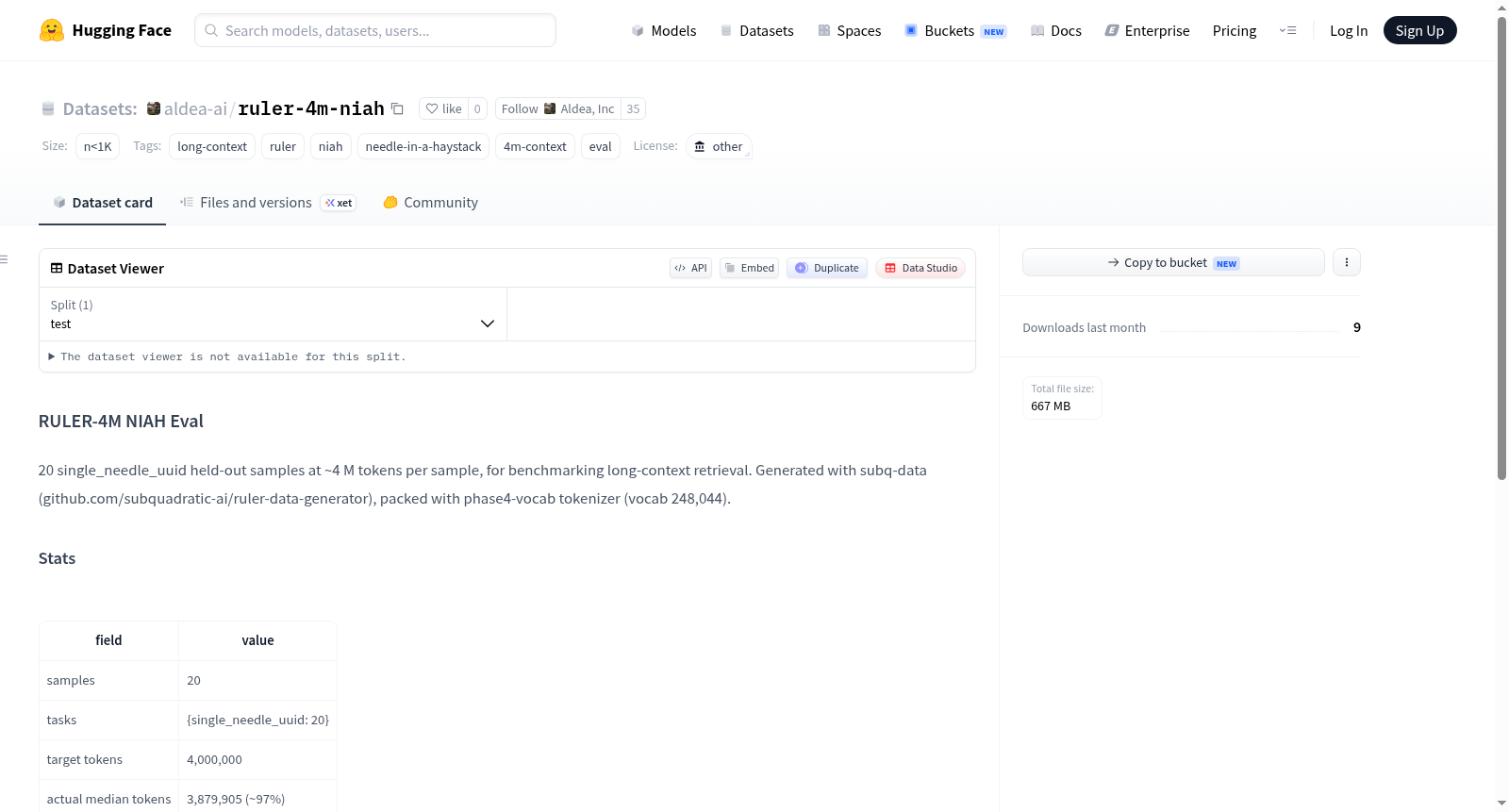This screenshot has height=812, width=1509.
Task: Click the license bank icon
Action: tap(700, 146)
